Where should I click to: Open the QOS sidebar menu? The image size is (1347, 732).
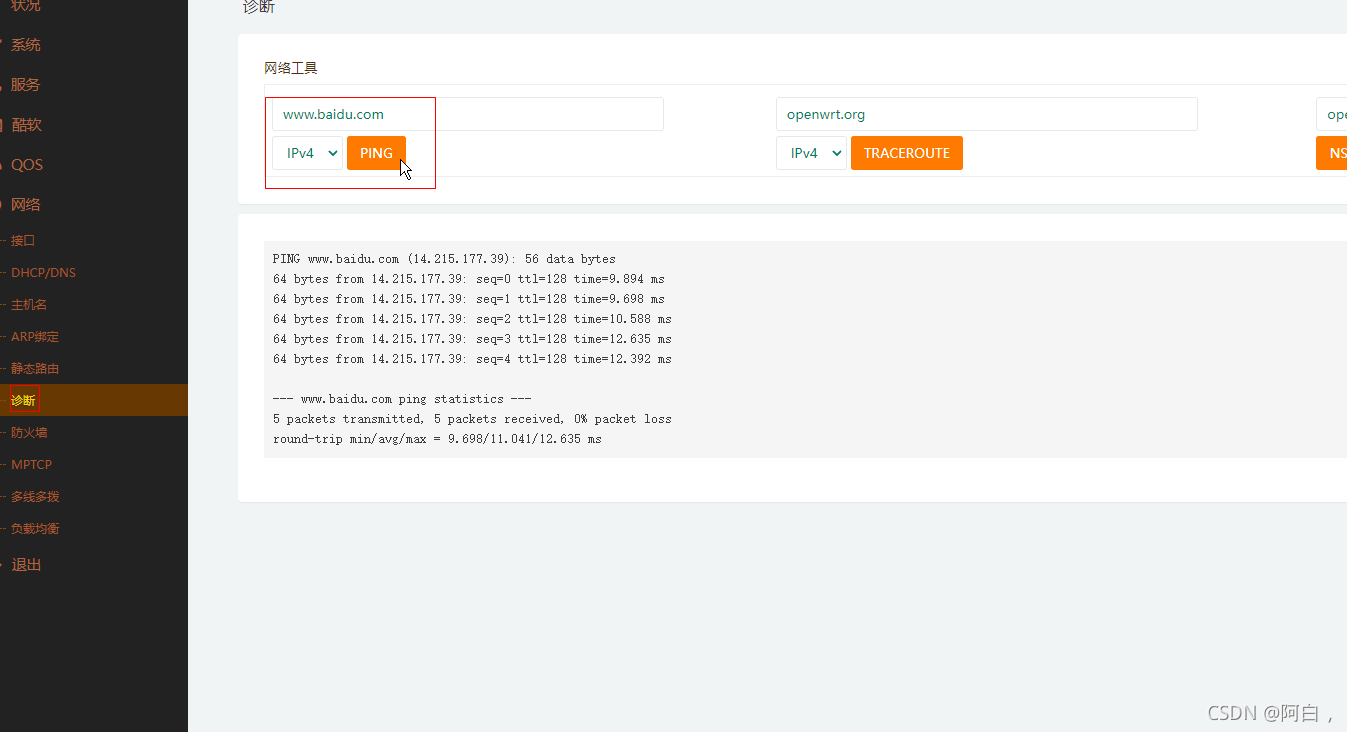[x=27, y=165]
